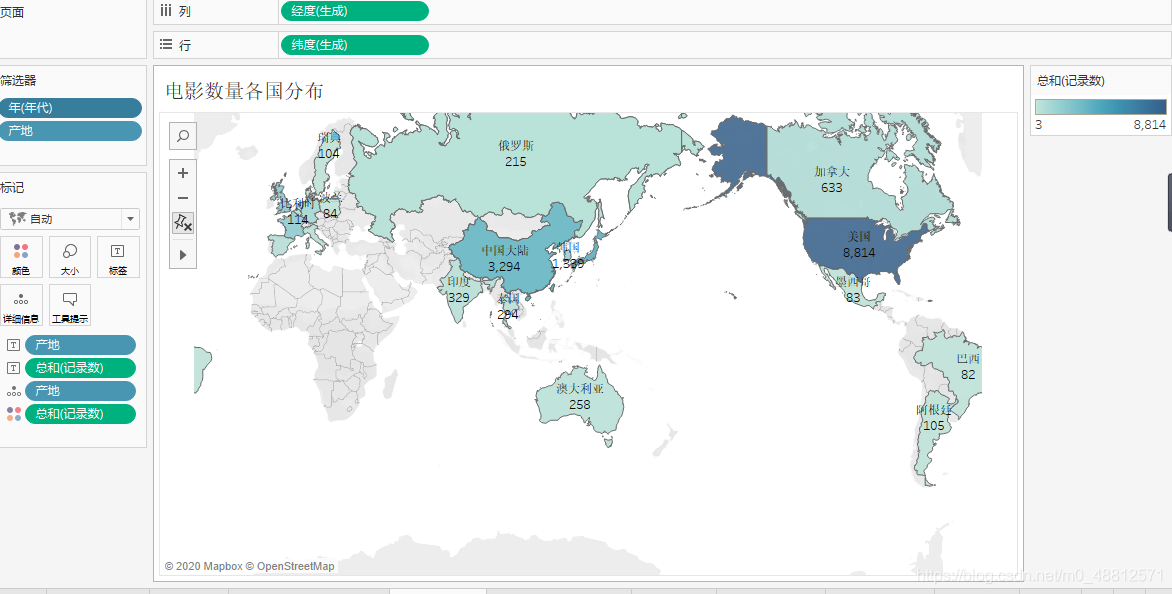
Task: Select the 墨西哥 label on map
Action: coord(852,282)
